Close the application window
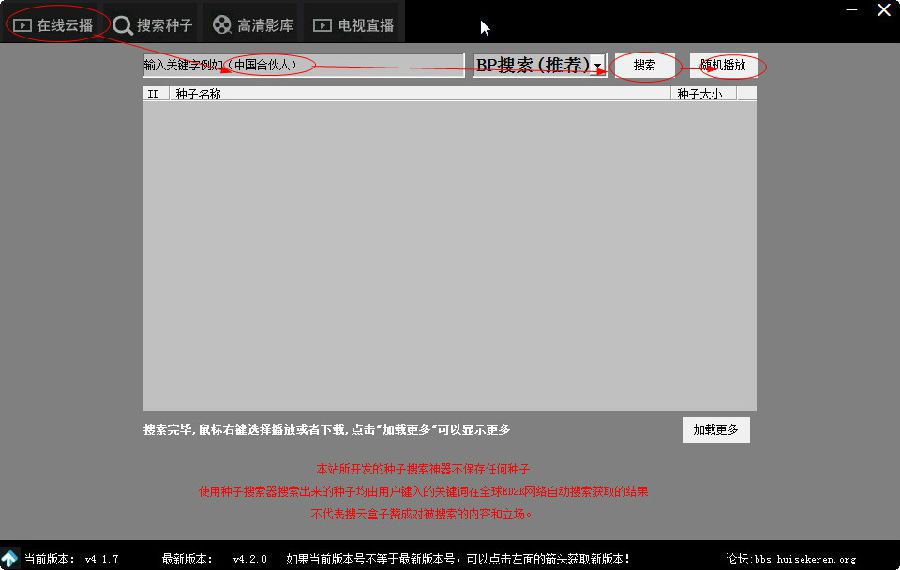The image size is (900, 570). click(884, 10)
